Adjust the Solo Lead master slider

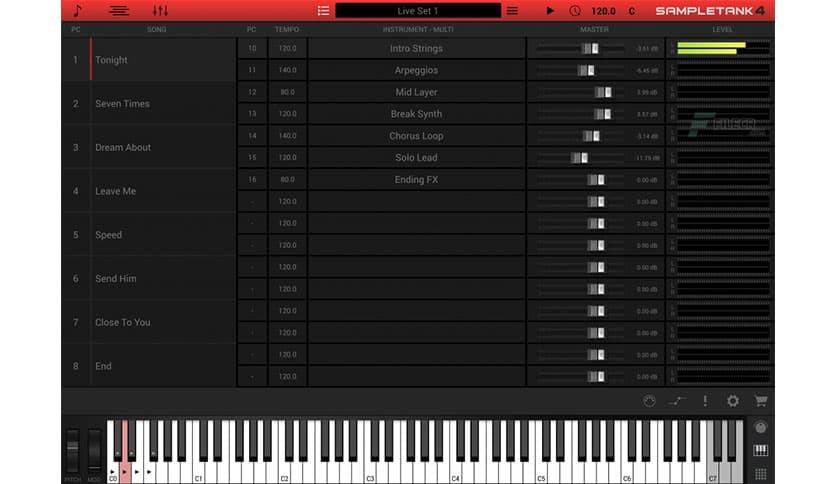point(580,158)
